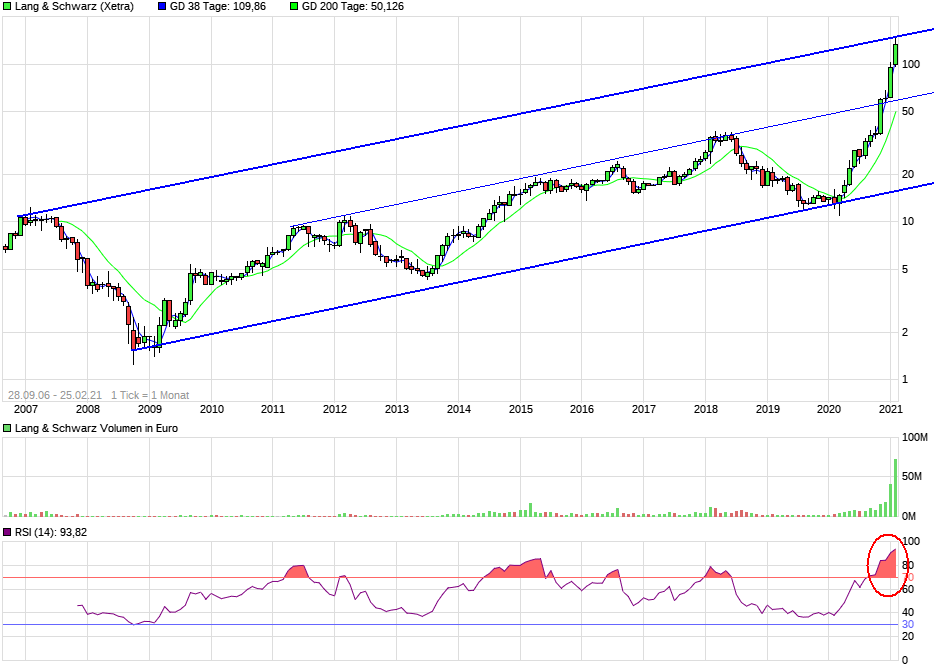Click the 2021 year label on the time axis
Viewport: 934px width, 668px height.
click(891, 409)
